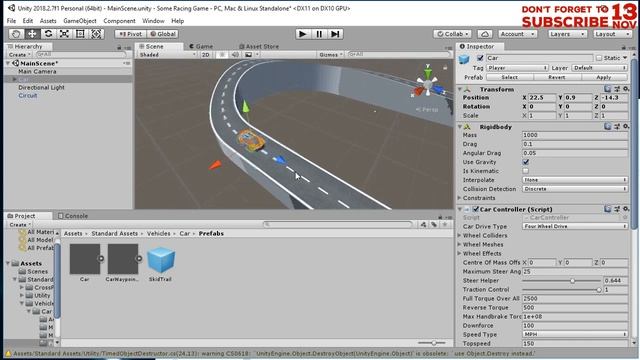Open Transform component settings gear
Image resolution: width=640 pixels, height=360 pixels.
(x=626, y=89)
